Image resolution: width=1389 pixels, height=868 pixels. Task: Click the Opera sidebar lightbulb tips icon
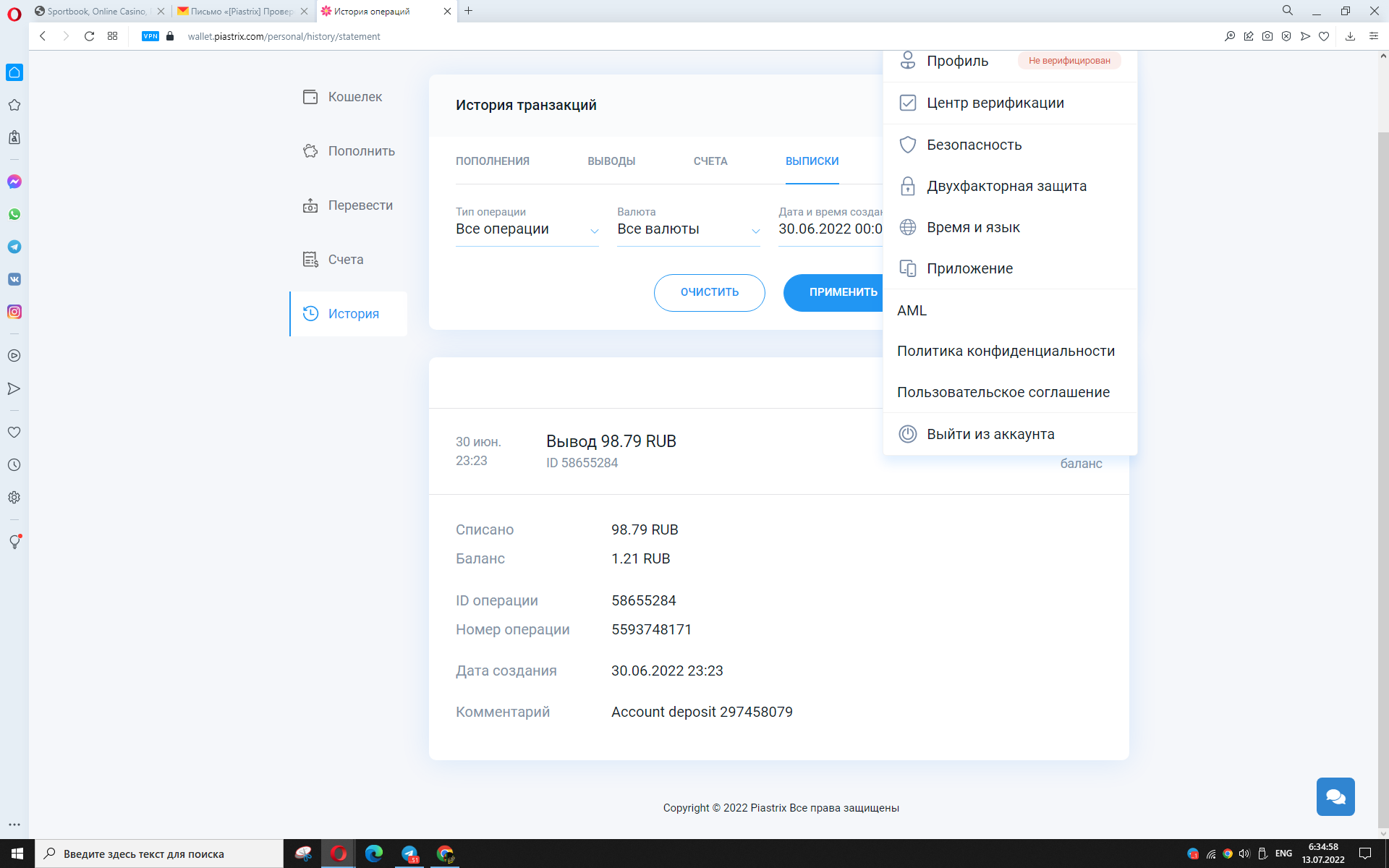coord(14,542)
